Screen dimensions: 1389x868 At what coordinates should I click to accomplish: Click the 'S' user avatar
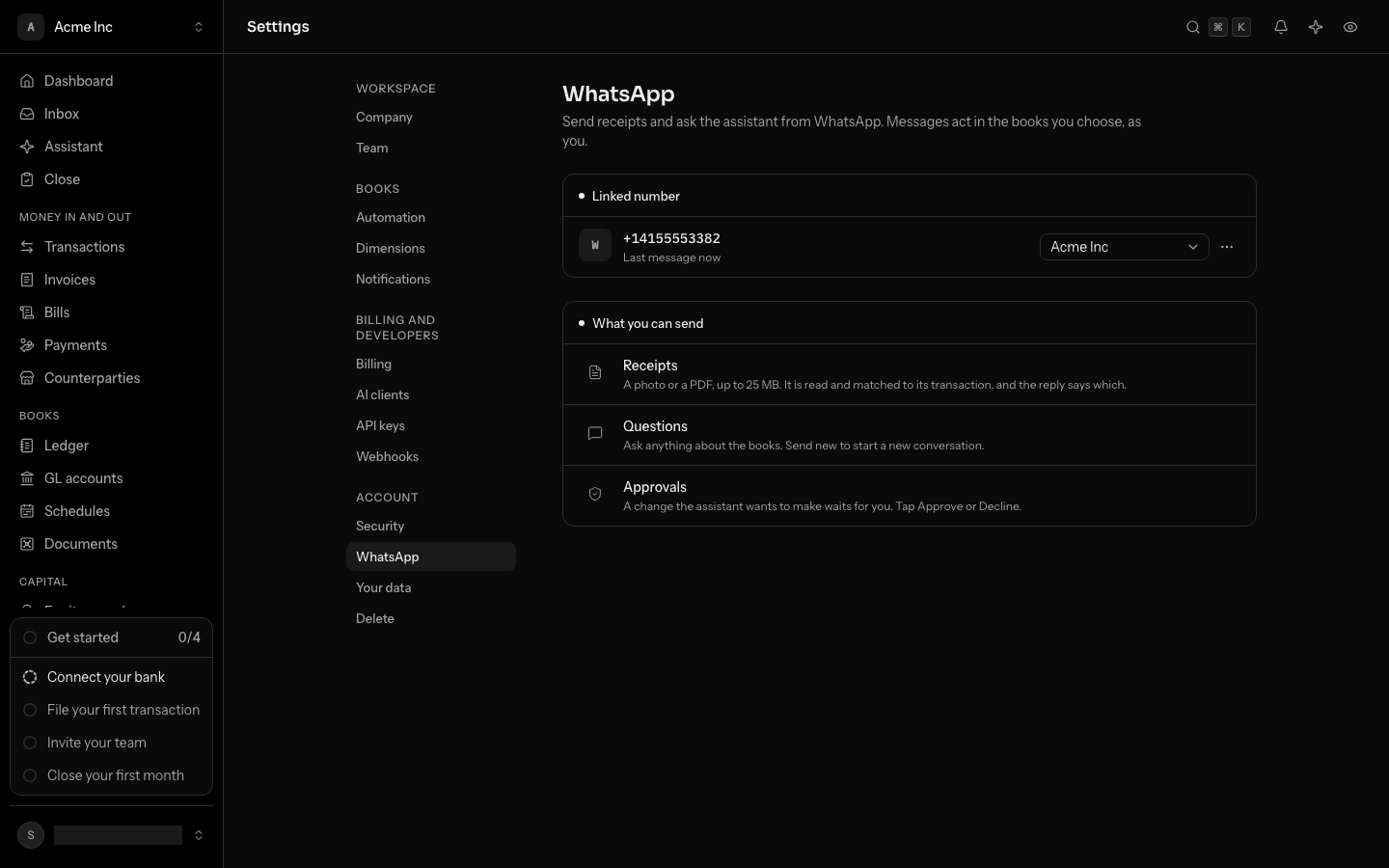[x=31, y=835]
